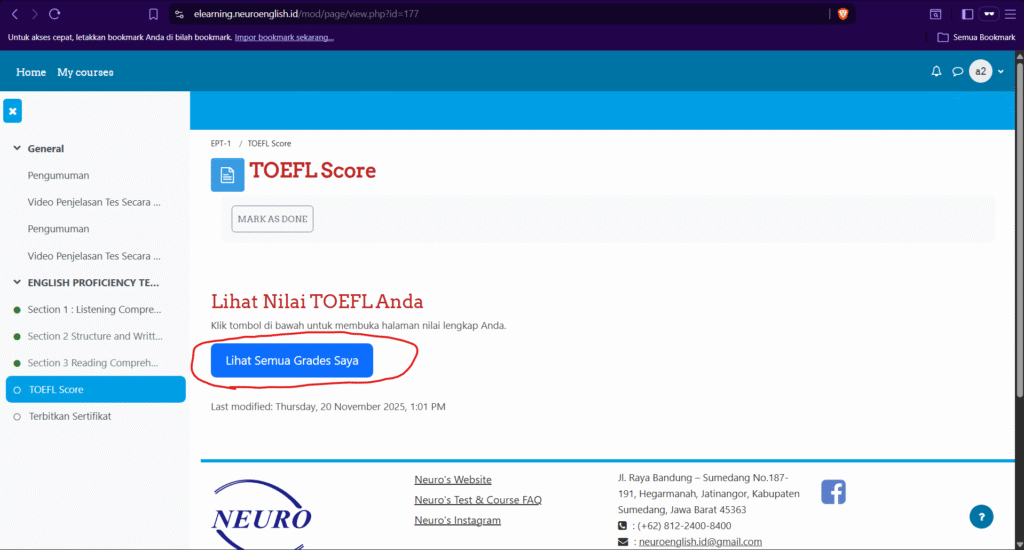Click the help question mark button
The image size is (1024, 550).
coord(981,517)
